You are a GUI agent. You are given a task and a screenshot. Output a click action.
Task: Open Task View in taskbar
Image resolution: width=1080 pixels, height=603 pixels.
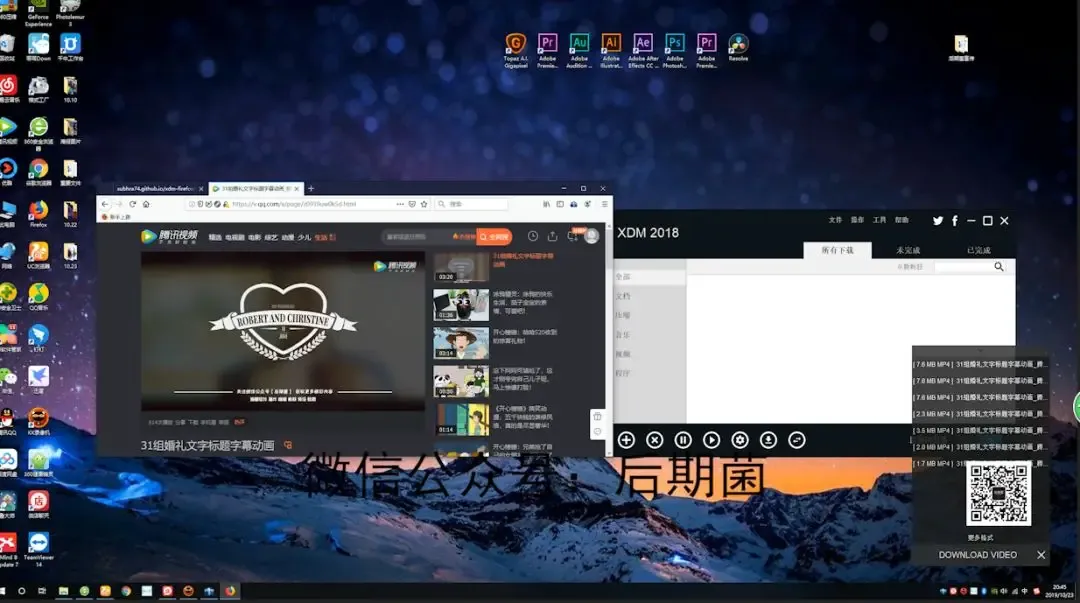(x=42, y=591)
